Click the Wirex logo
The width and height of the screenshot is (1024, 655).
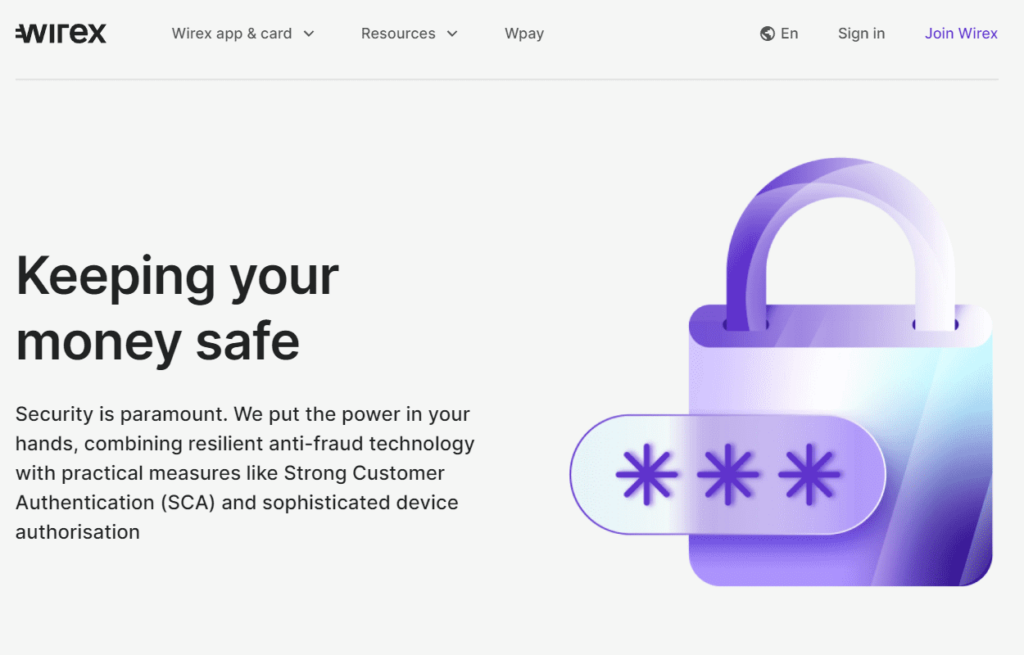(60, 32)
